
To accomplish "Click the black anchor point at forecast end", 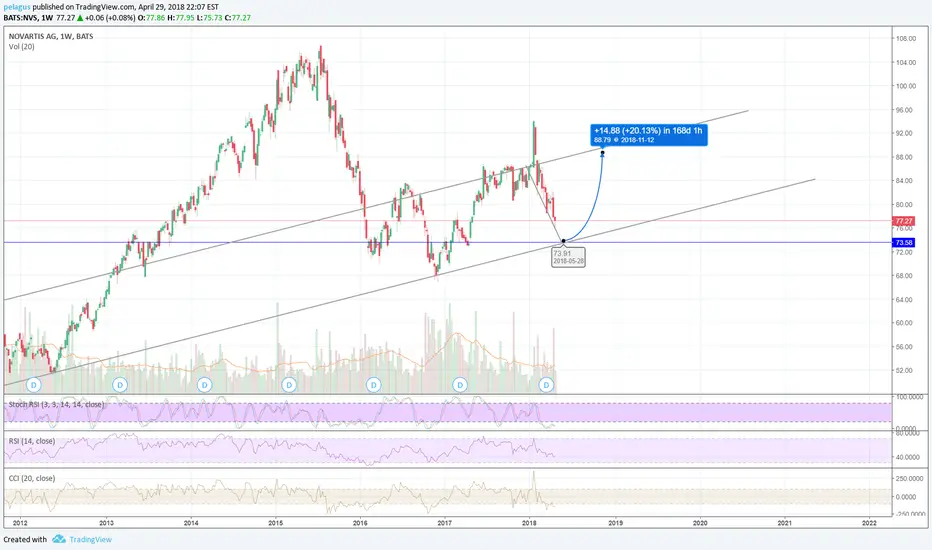I will coord(603,153).
